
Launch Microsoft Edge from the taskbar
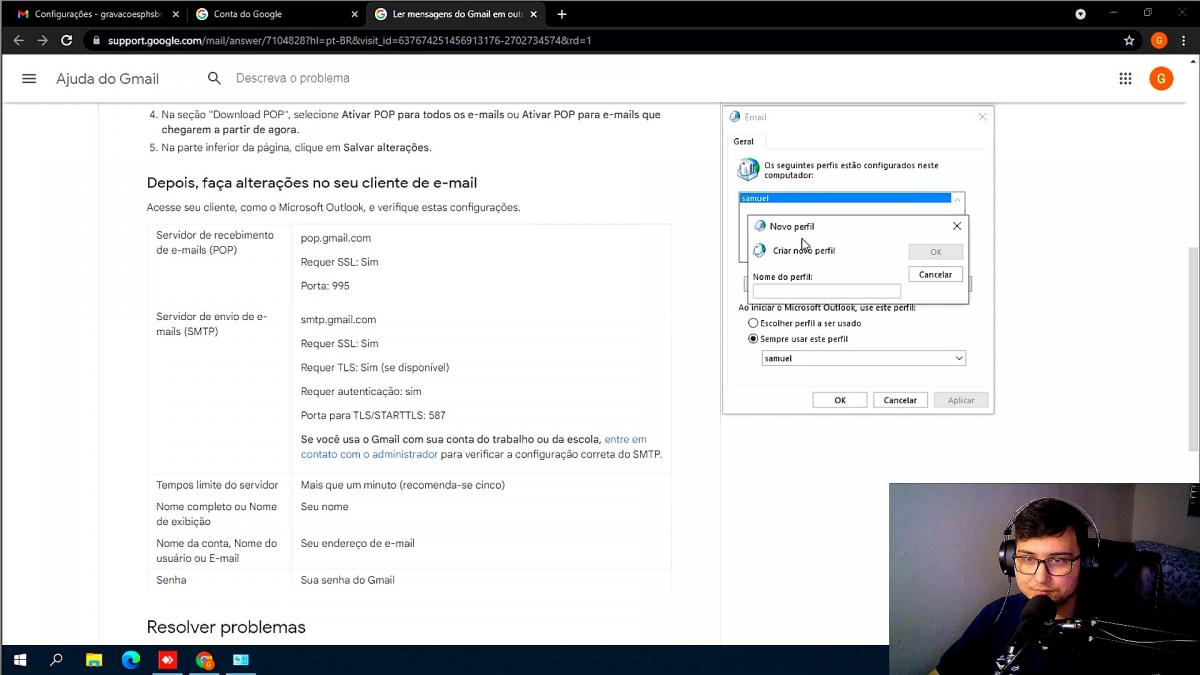pyautogui.click(x=131, y=660)
